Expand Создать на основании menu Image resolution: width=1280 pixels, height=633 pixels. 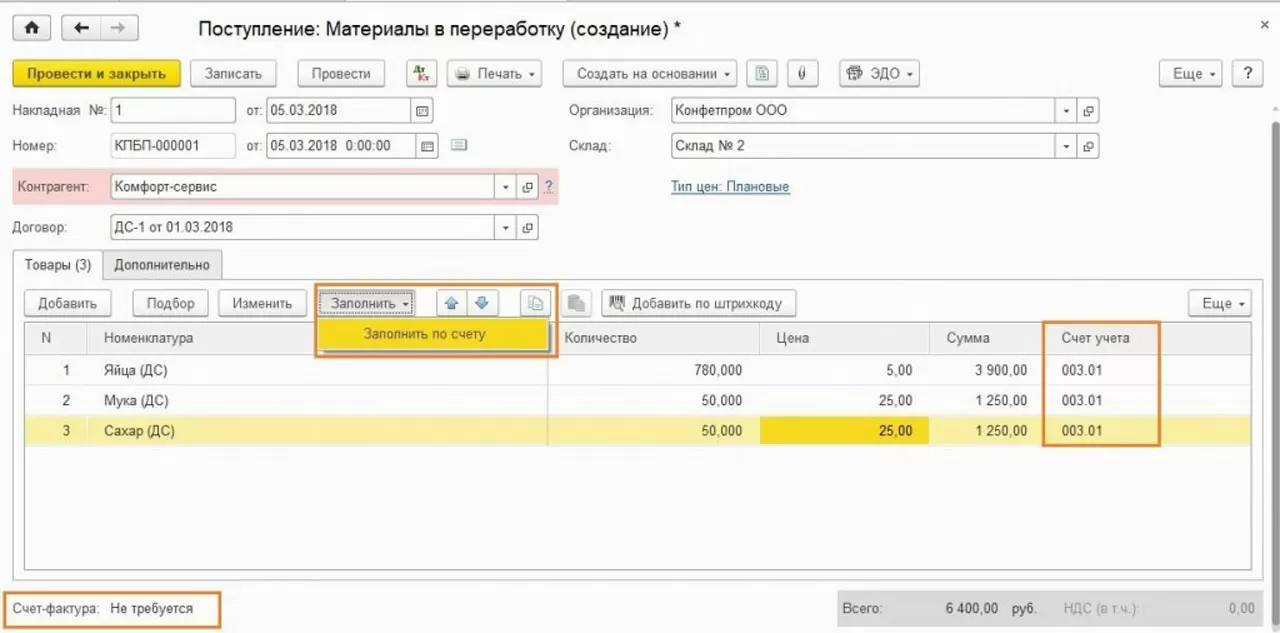649,74
